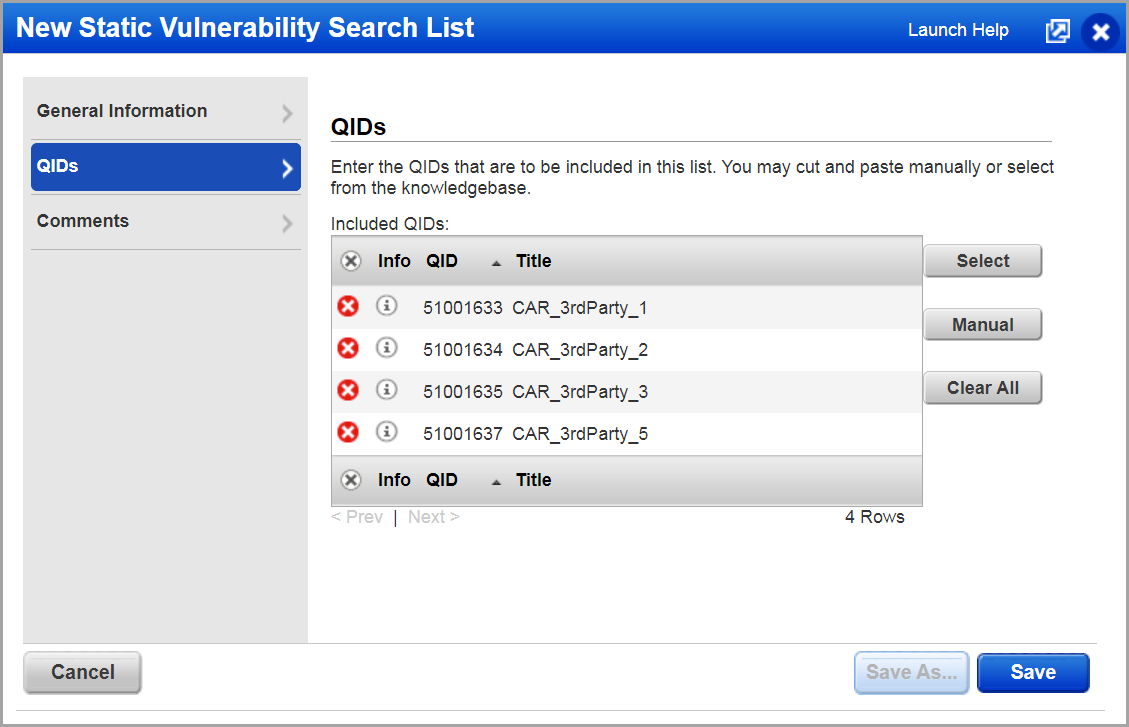
Task: Open help in new window icon
Action: tap(1057, 31)
